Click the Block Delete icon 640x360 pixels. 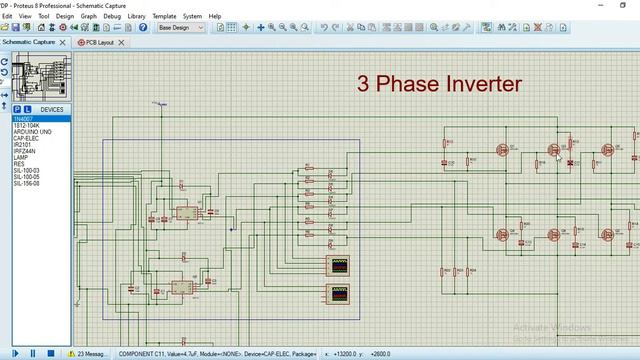click(x=419, y=27)
